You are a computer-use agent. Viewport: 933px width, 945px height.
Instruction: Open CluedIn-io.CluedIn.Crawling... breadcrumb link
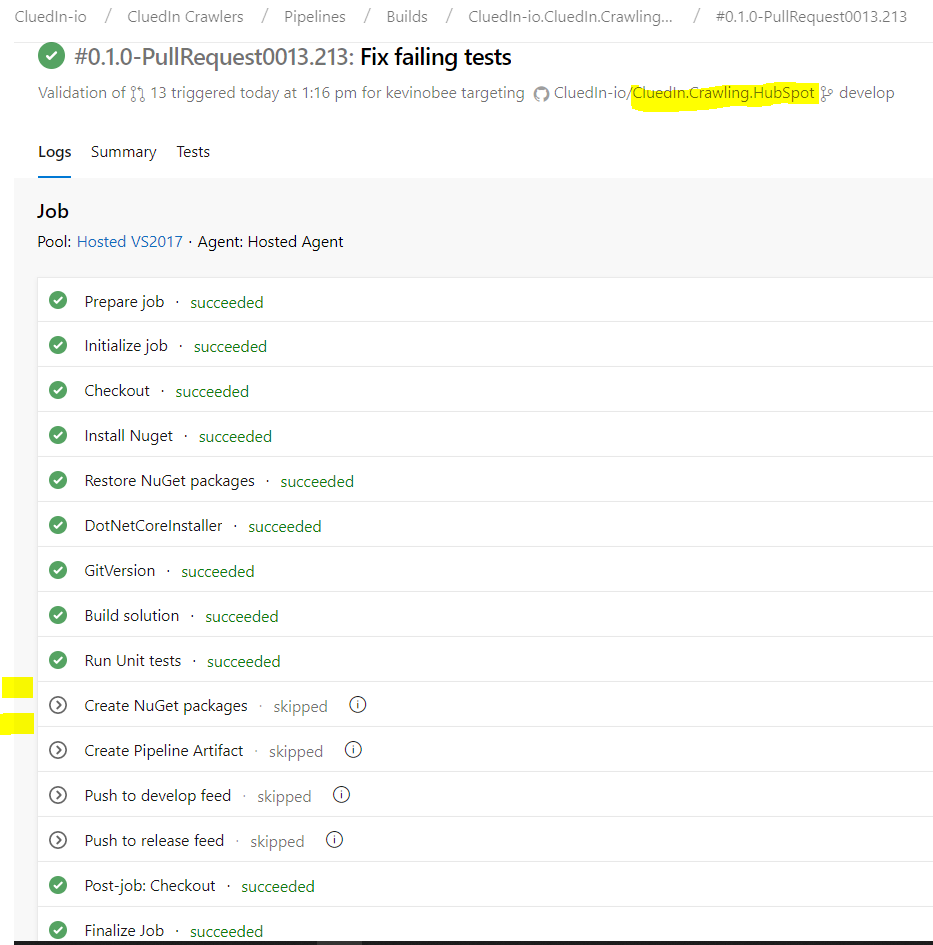pos(570,17)
